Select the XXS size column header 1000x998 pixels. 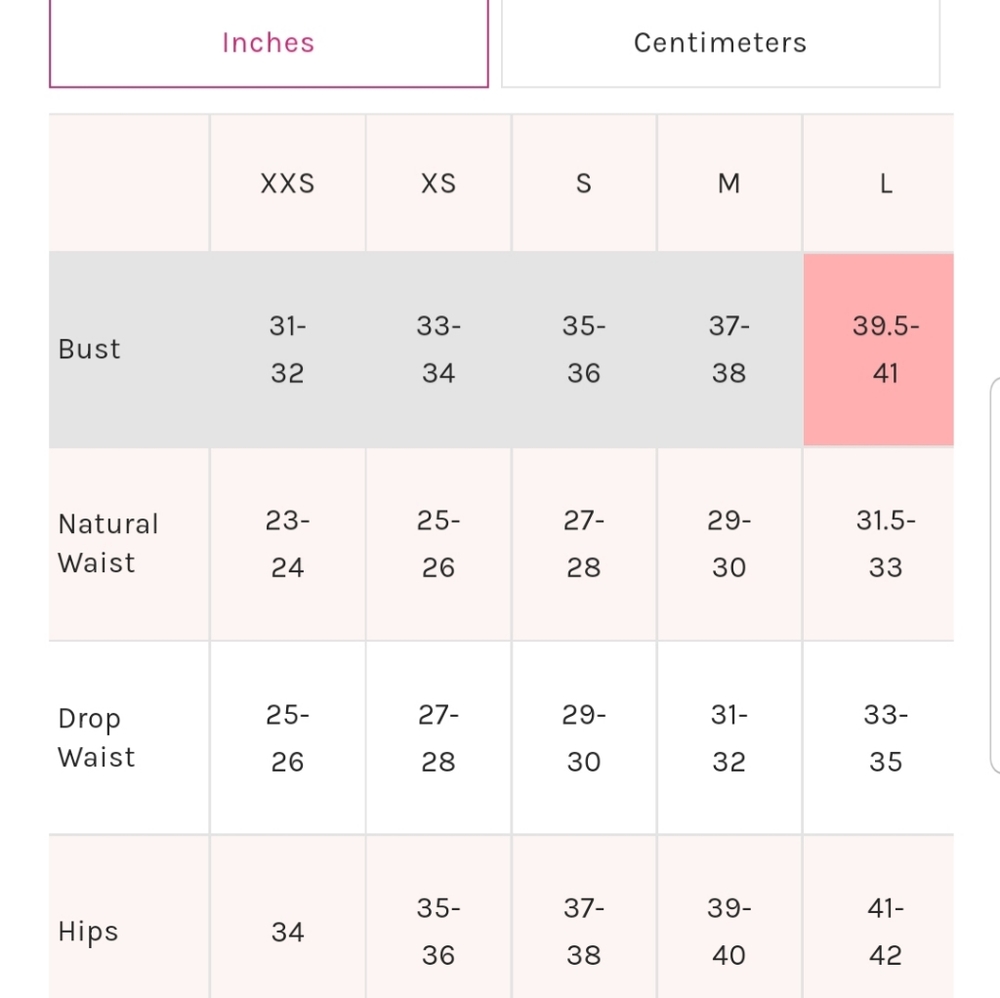(288, 184)
